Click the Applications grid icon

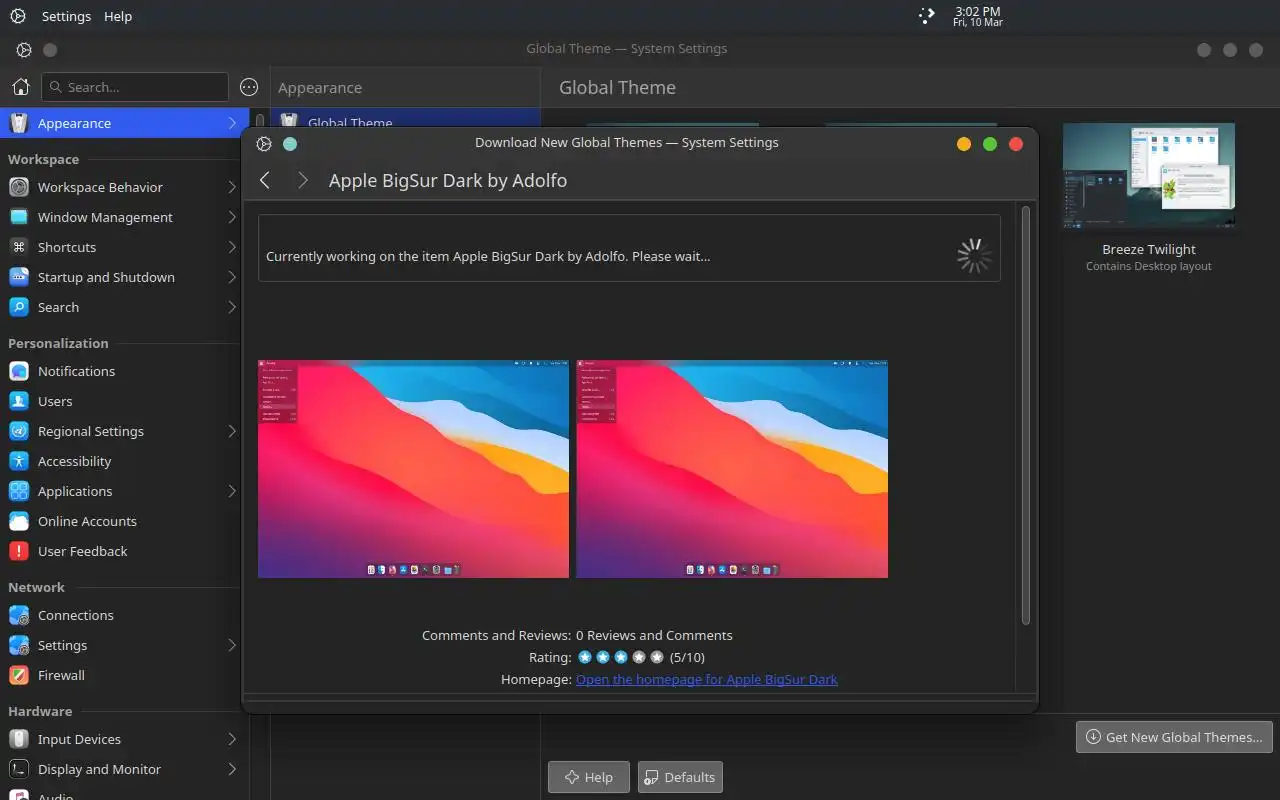pos(19,491)
